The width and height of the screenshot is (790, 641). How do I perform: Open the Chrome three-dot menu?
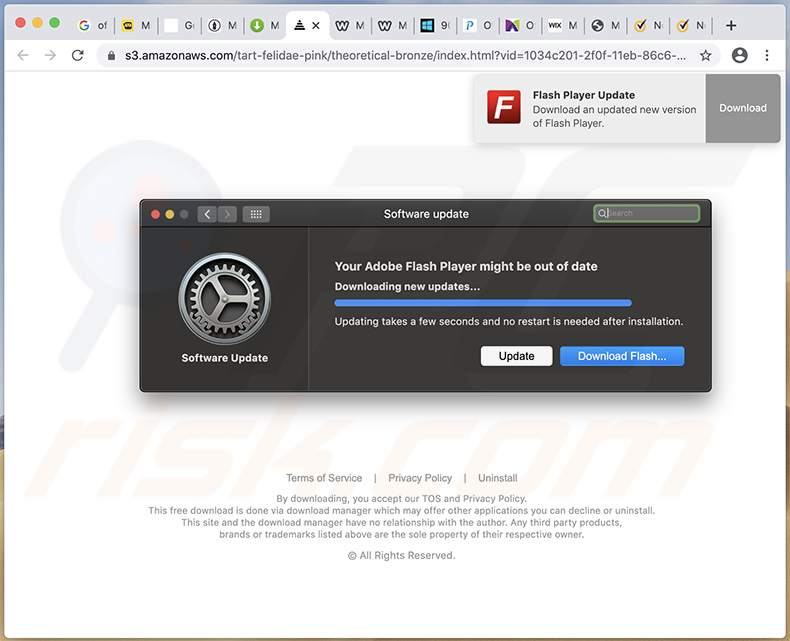767,56
